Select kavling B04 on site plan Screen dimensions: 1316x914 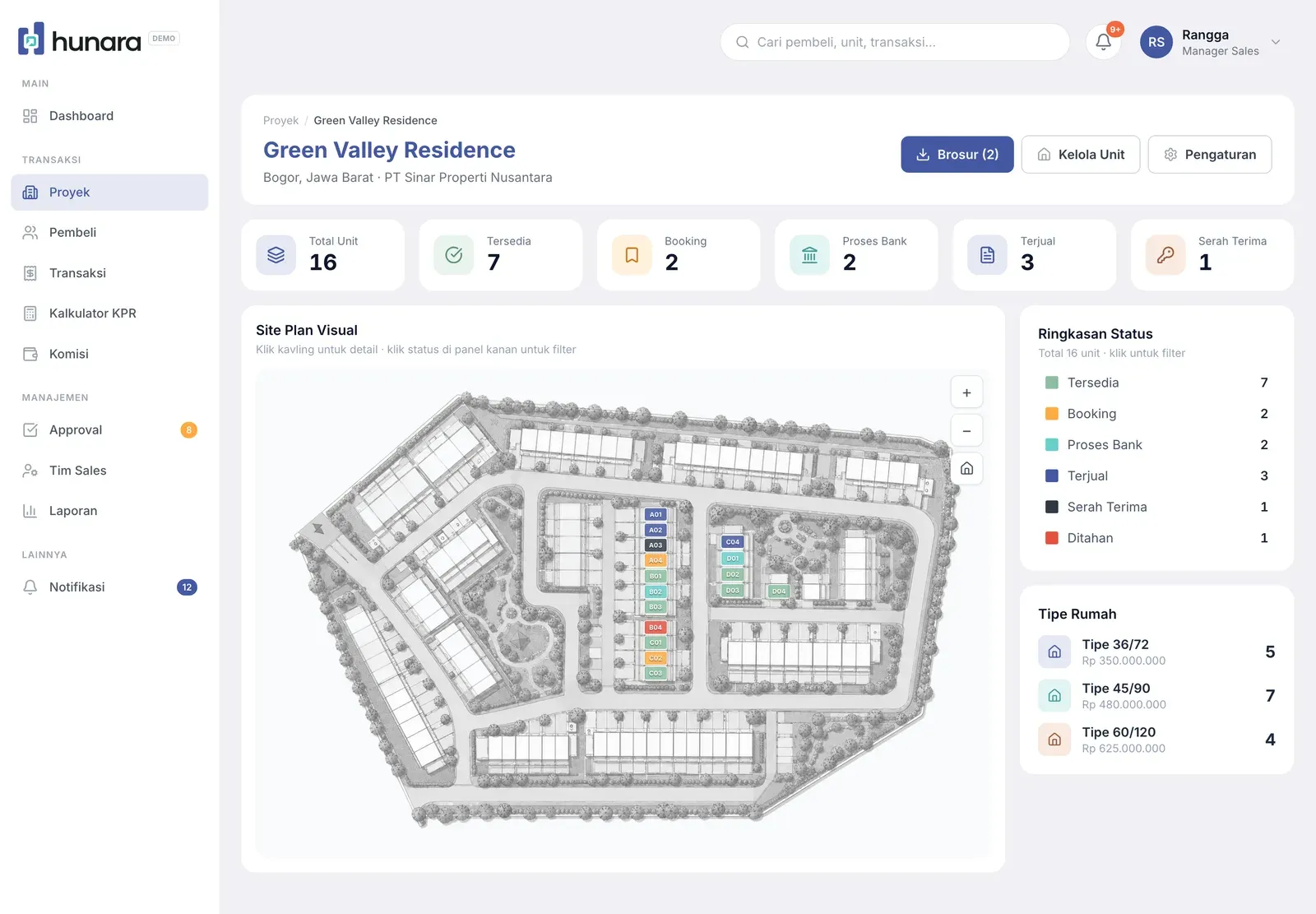[x=656, y=628]
